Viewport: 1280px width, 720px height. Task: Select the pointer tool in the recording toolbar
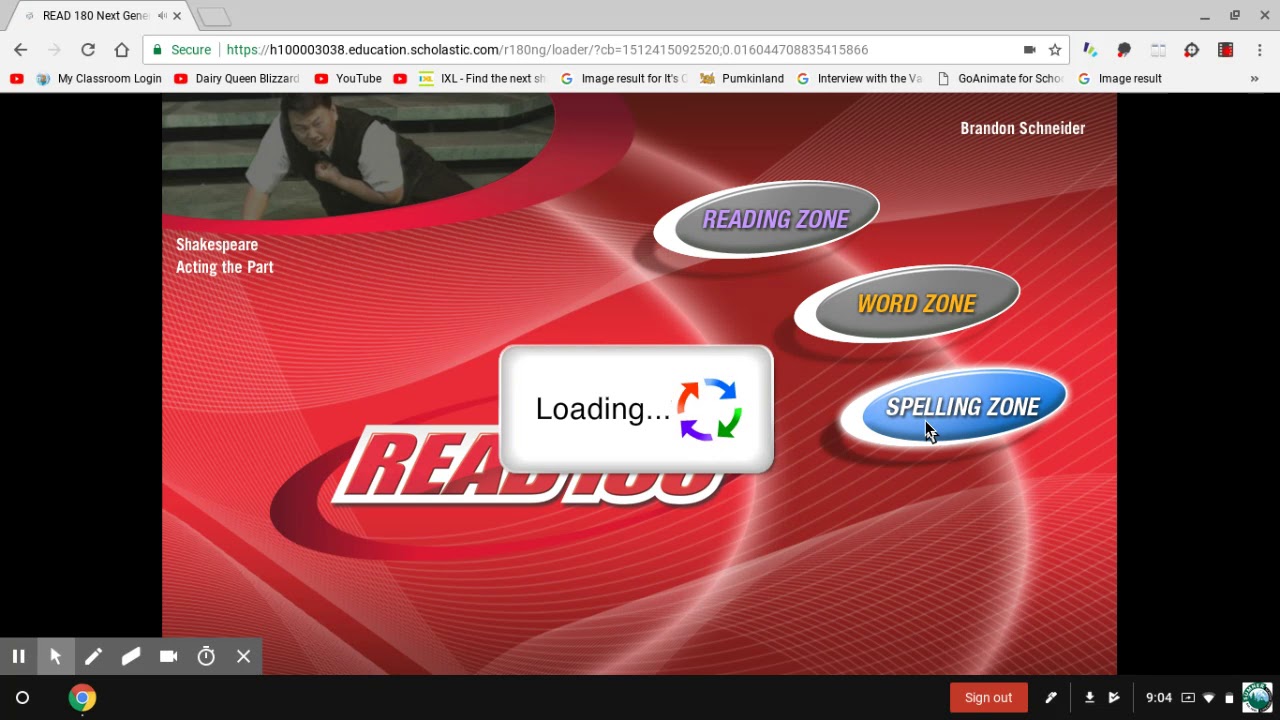pyautogui.click(x=56, y=656)
